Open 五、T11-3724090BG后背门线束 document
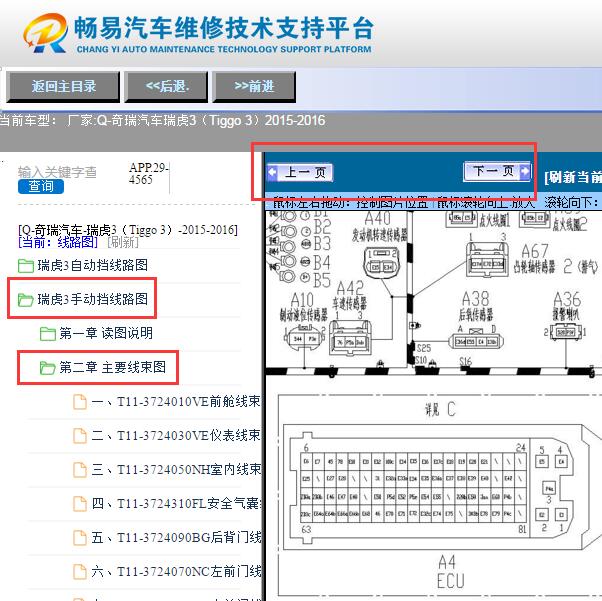Viewport: 602px width, 601px height. [x=176, y=537]
